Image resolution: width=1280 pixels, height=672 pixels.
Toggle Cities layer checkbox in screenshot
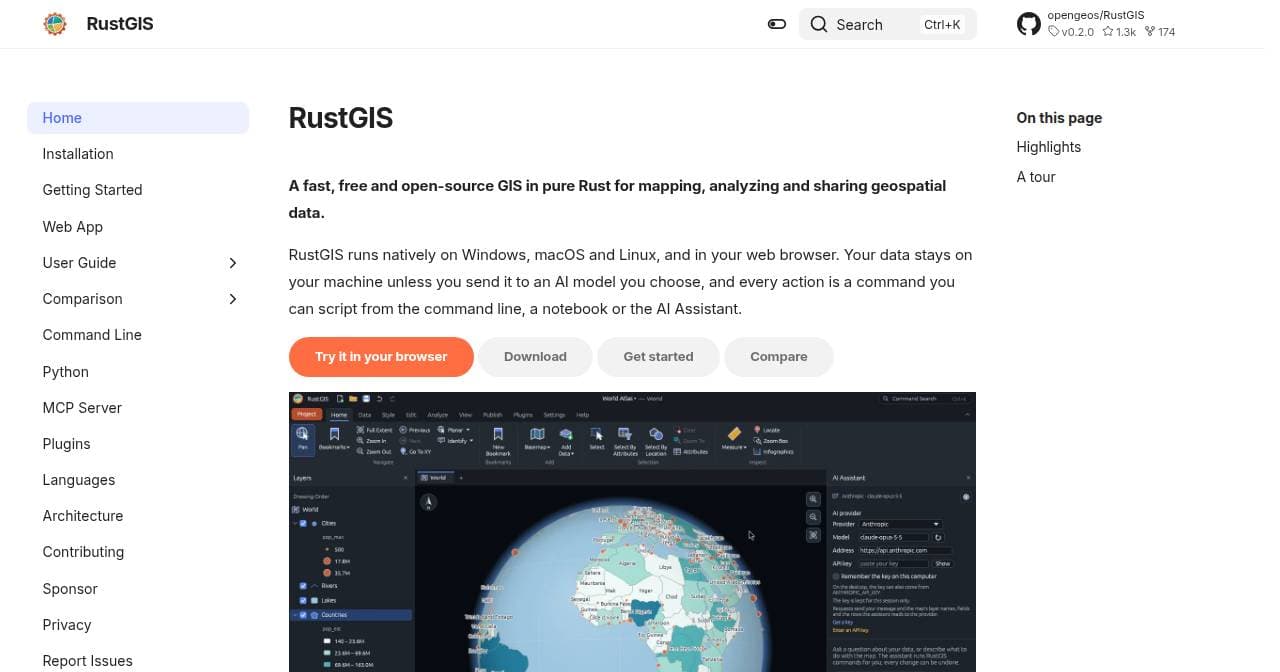click(x=303, y=523)
